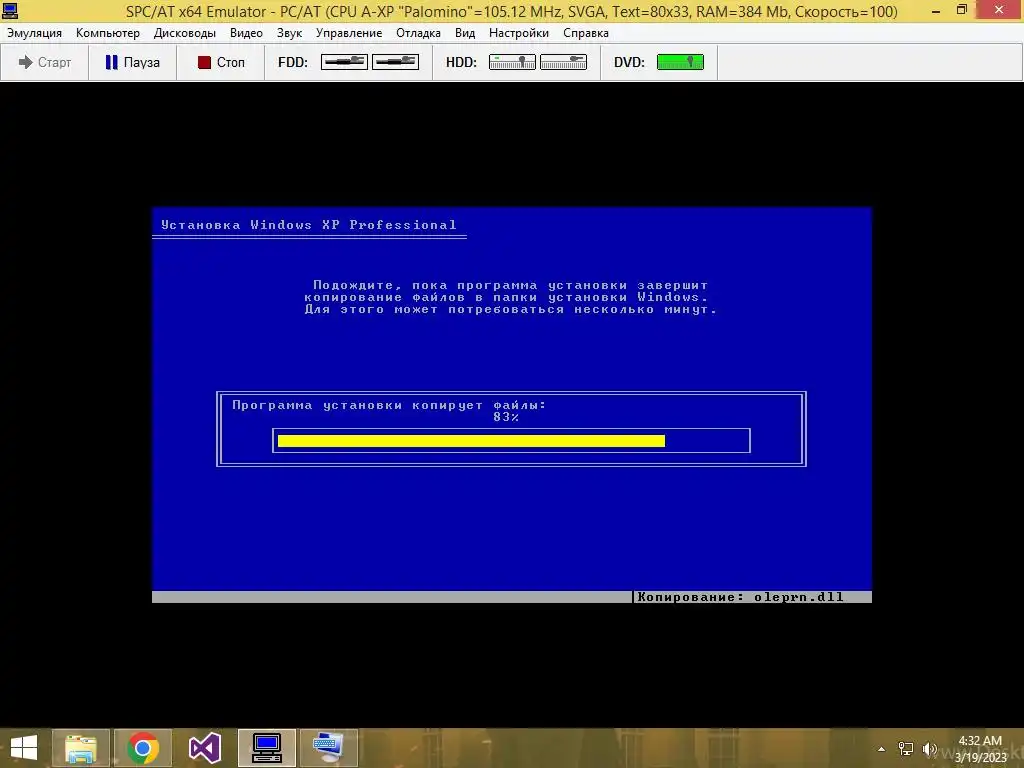Click the 'Копирование: oleprn.dll' status text
The height and width of the screenshot is (768, 1024).
(740, 597)
